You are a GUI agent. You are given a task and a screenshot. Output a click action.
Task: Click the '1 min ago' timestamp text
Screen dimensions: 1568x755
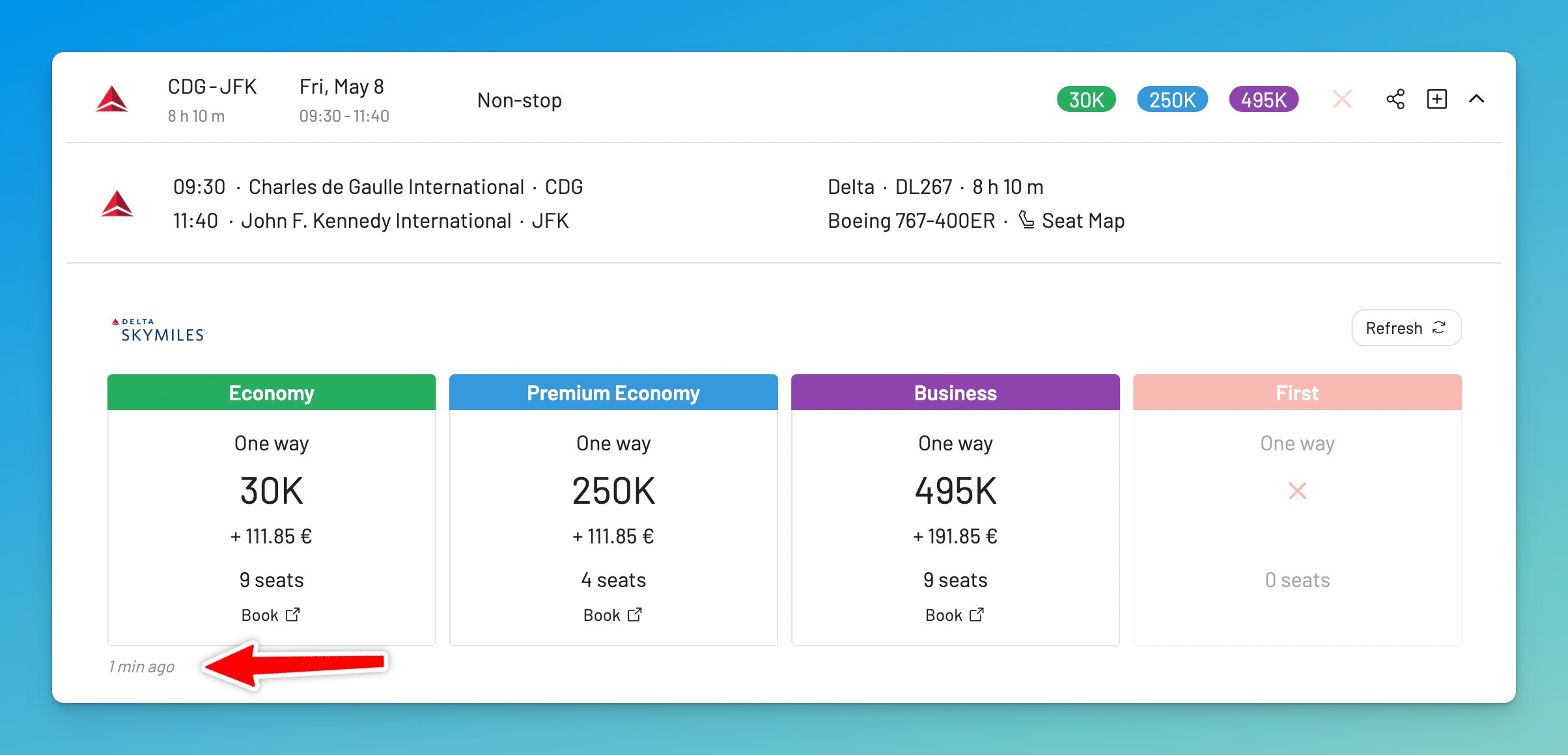point(141,666)
